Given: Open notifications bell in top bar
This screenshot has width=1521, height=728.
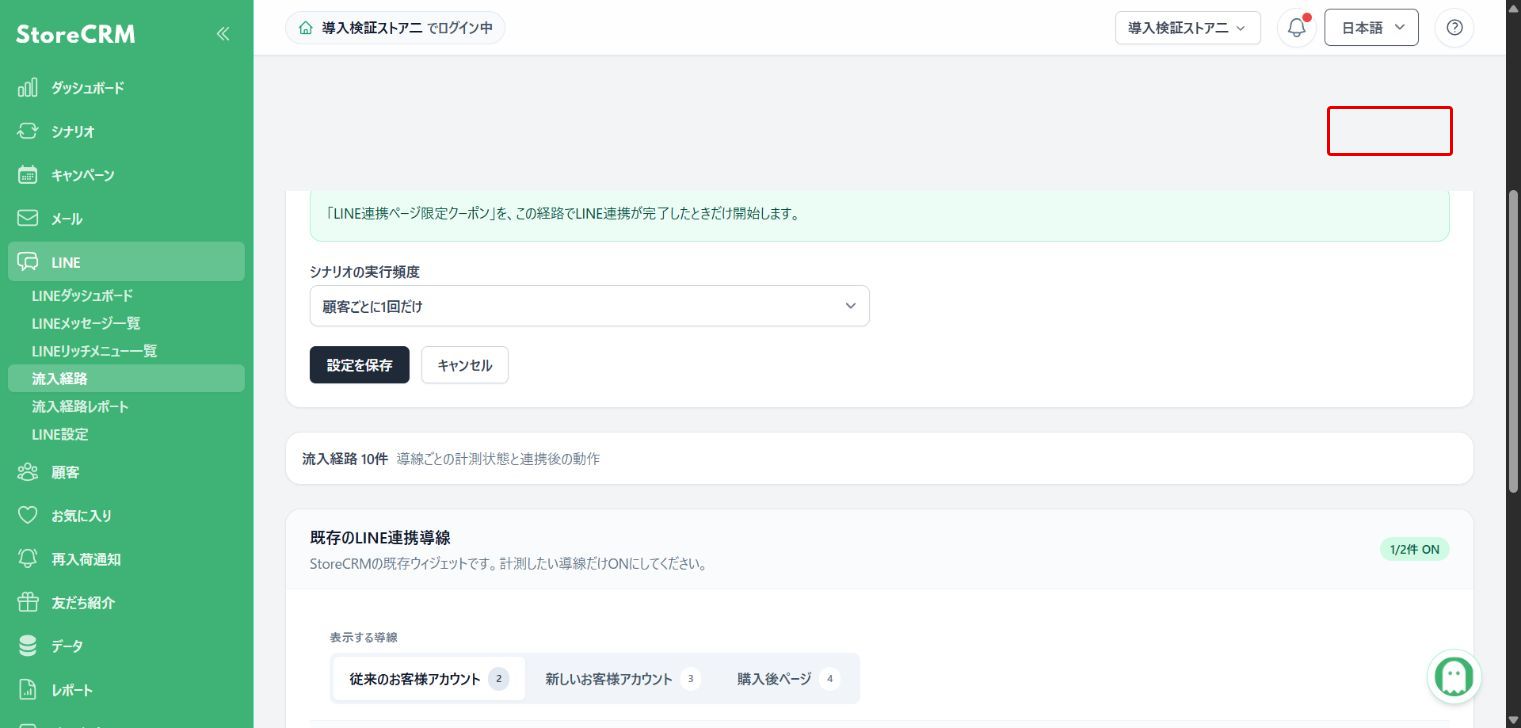Looking at the screenshot, I should tap(1297, 28).
